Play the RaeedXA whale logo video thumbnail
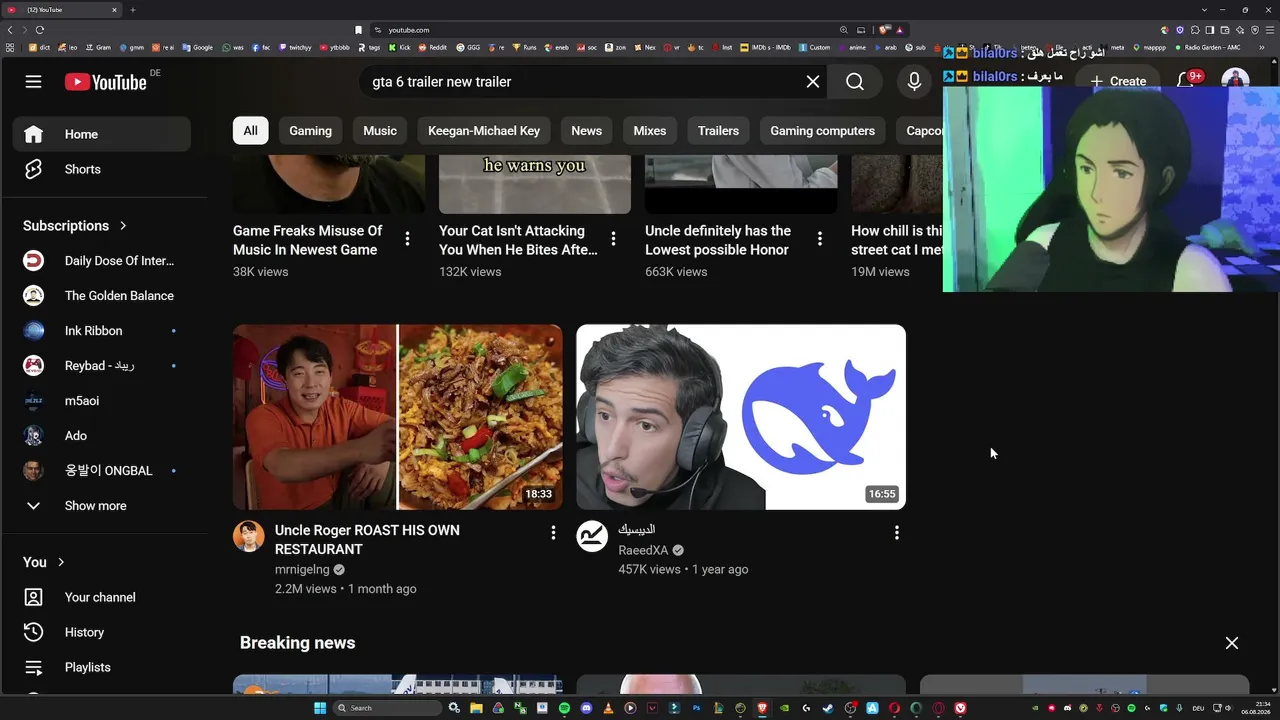 click(x=741, y=417)
